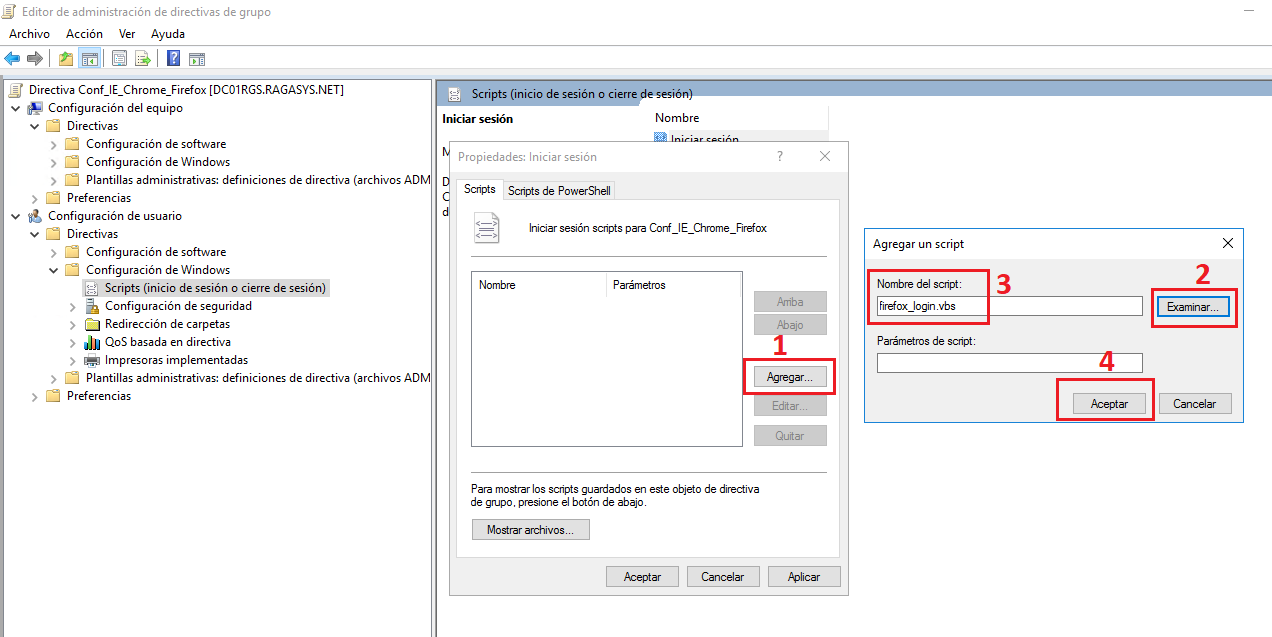Click the Mostrar archivos button

pos(530,529)
